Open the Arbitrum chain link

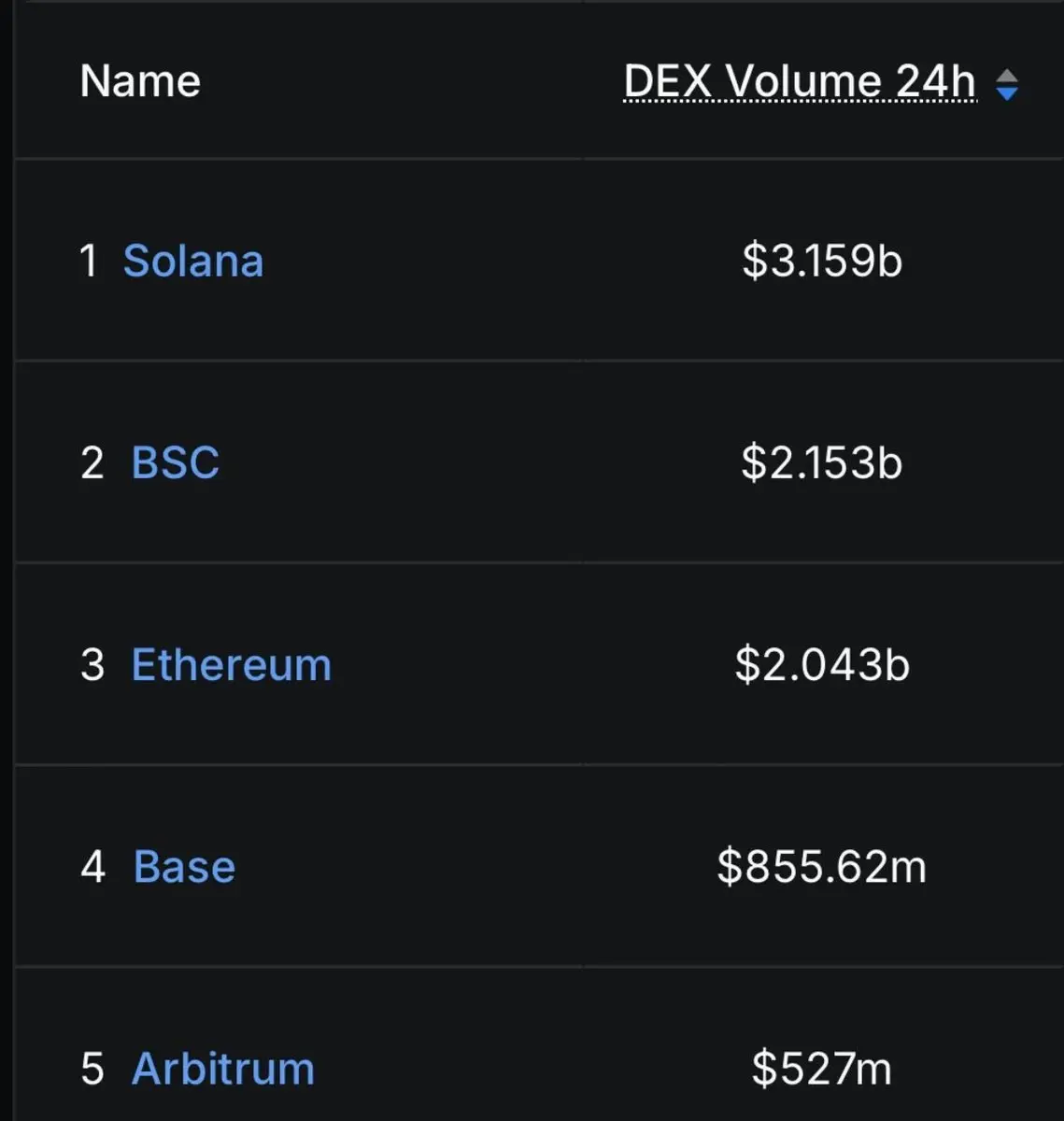223,1069
